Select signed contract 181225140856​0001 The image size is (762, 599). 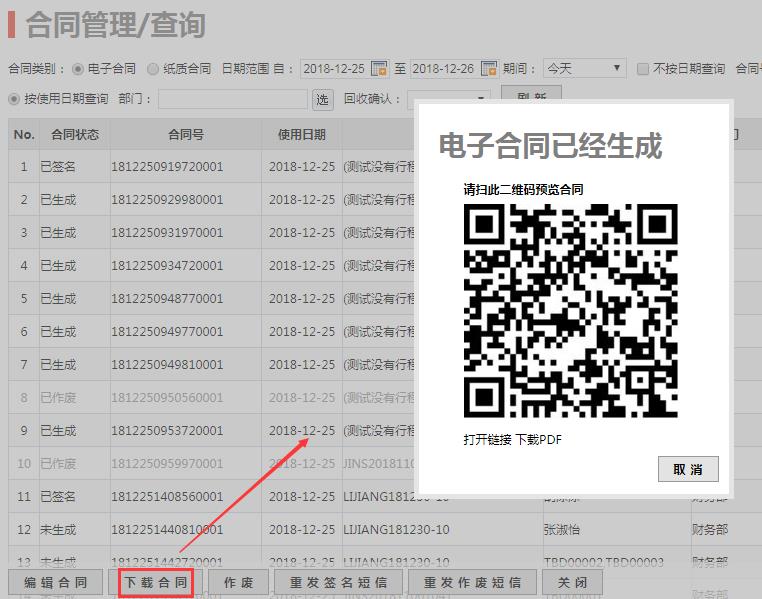167,497
